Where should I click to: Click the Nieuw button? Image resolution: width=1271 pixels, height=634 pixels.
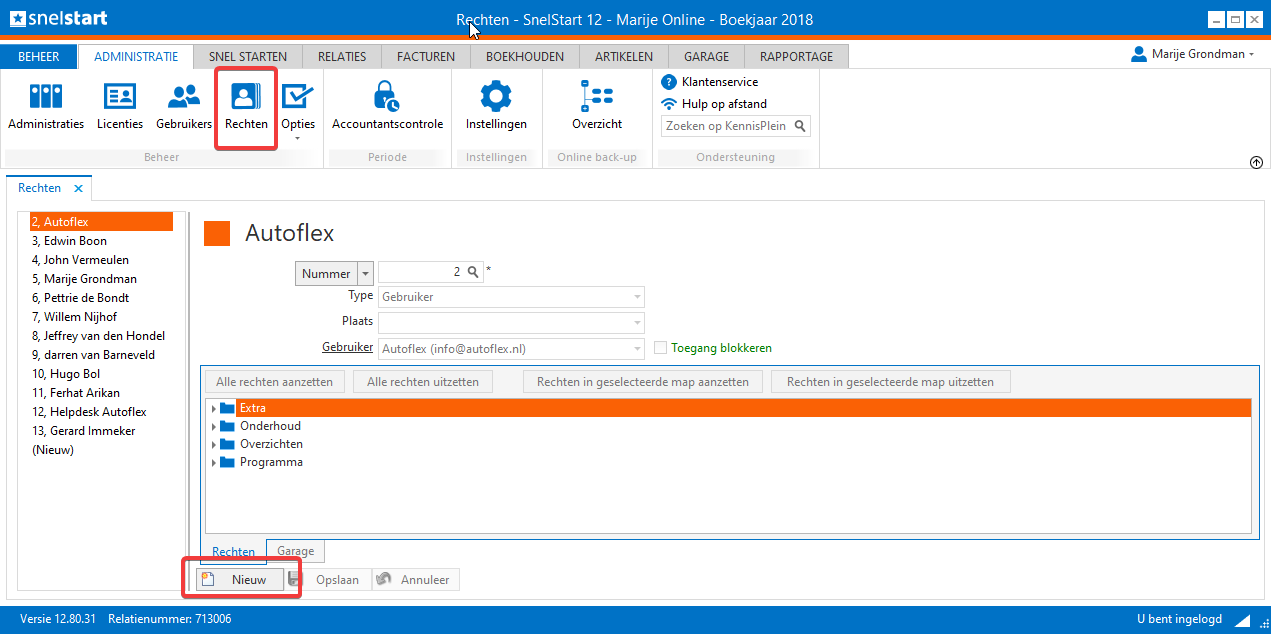[x=240, y=580]
